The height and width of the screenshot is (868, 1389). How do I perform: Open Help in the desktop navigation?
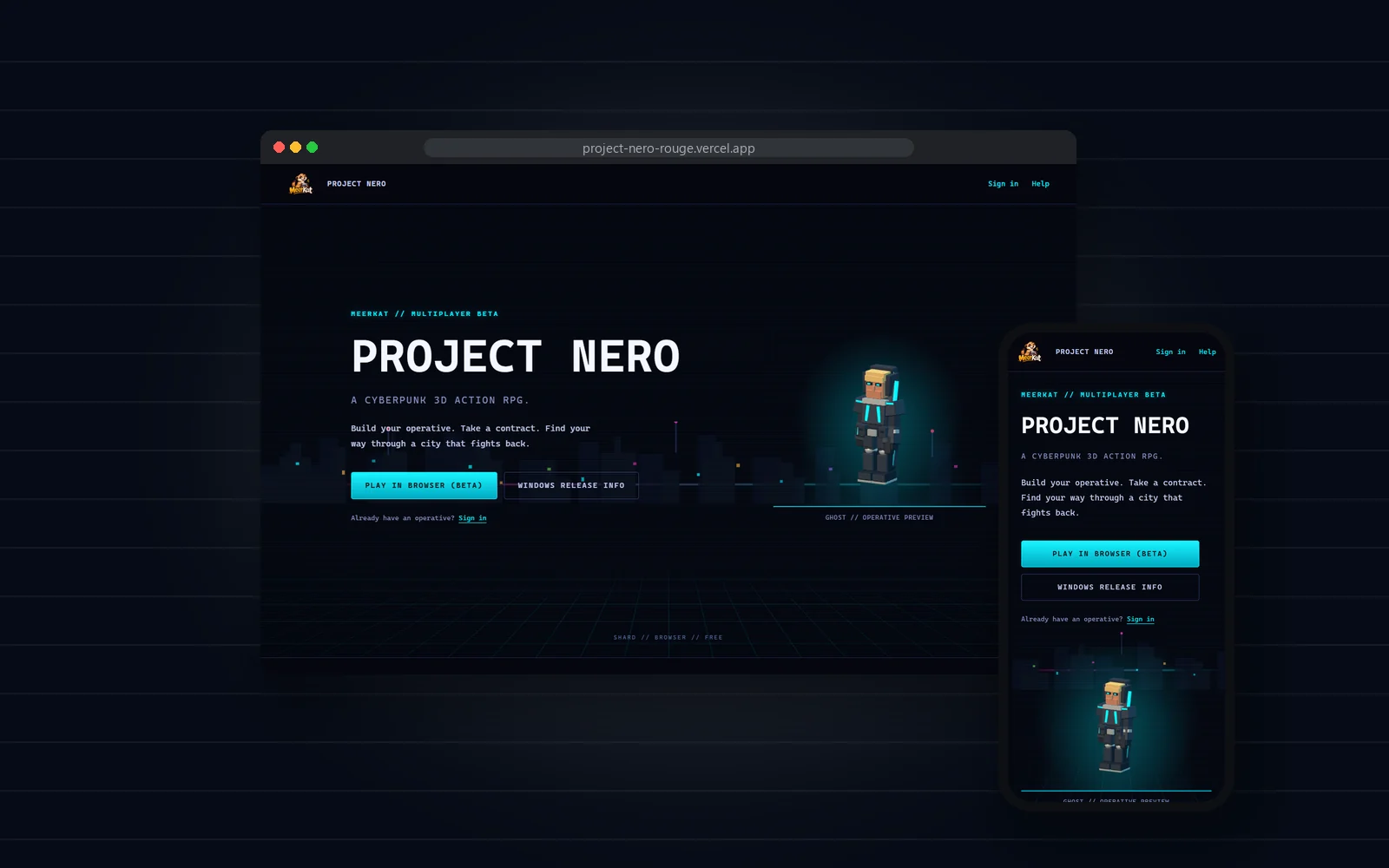click(x=1040, y=184)
